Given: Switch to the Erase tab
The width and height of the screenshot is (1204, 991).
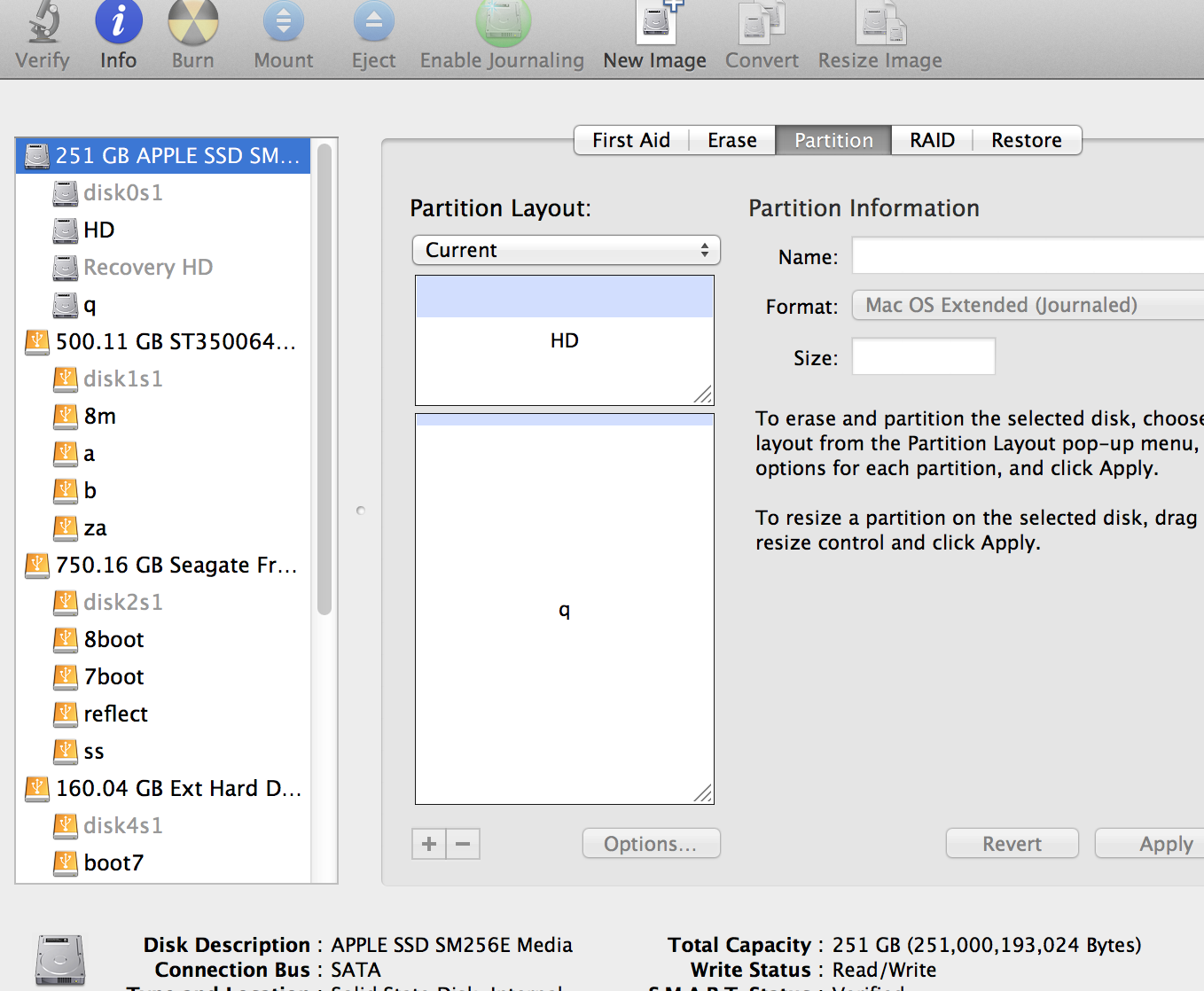Looking at the screenshot, I should pyautogui.click(x=732, y=140).
